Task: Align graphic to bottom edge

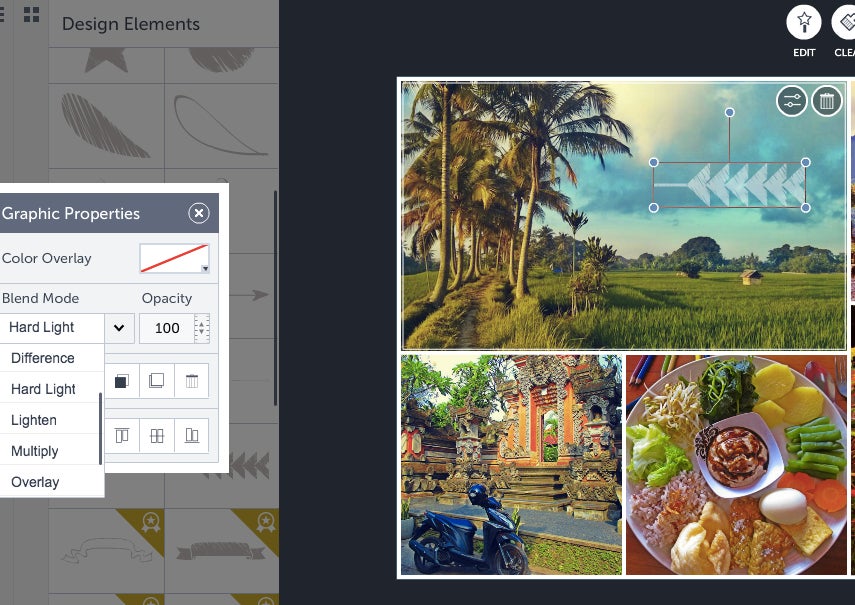Action: pos(191,435)
